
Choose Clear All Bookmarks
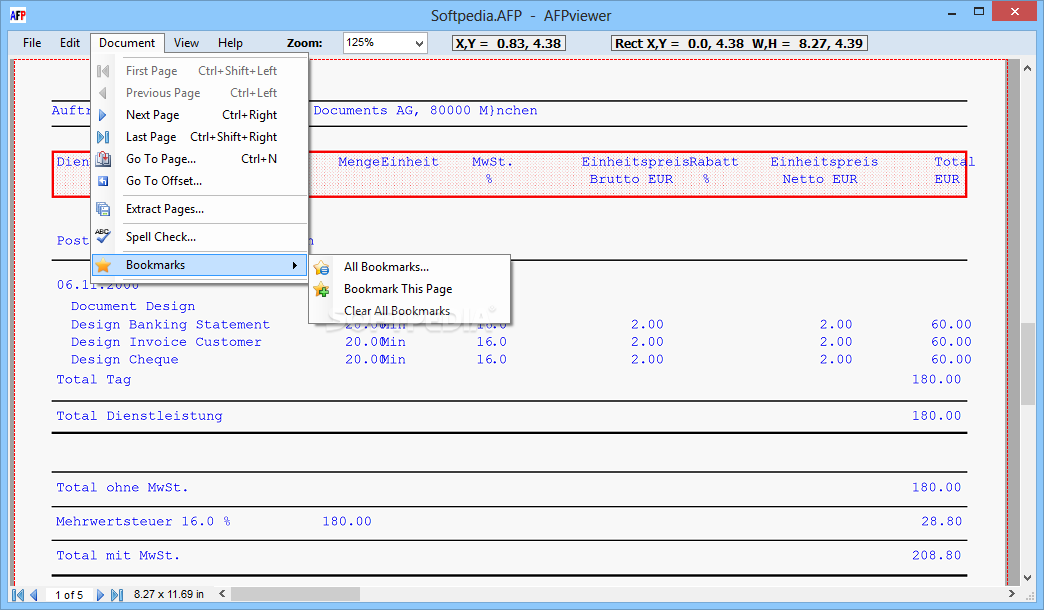tap(409, 311)
